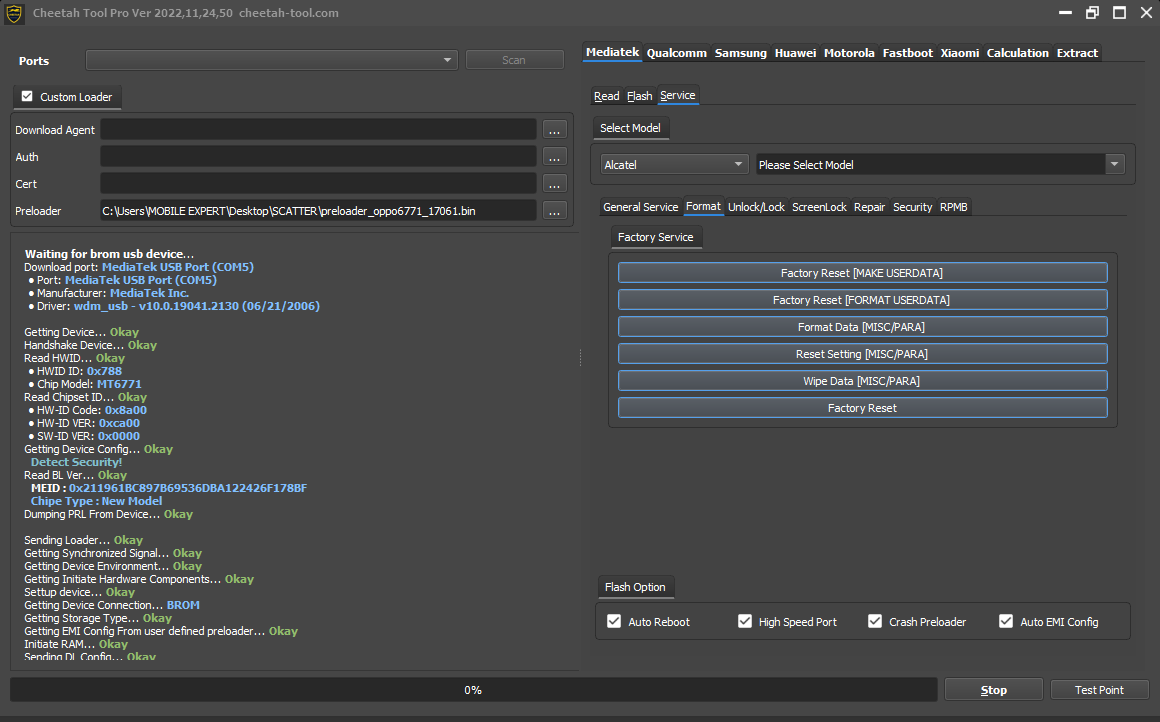Viewport: 1160px width, 722px height.
Task: Switch to the Fastboot tab
Action: tap(908, 53)
